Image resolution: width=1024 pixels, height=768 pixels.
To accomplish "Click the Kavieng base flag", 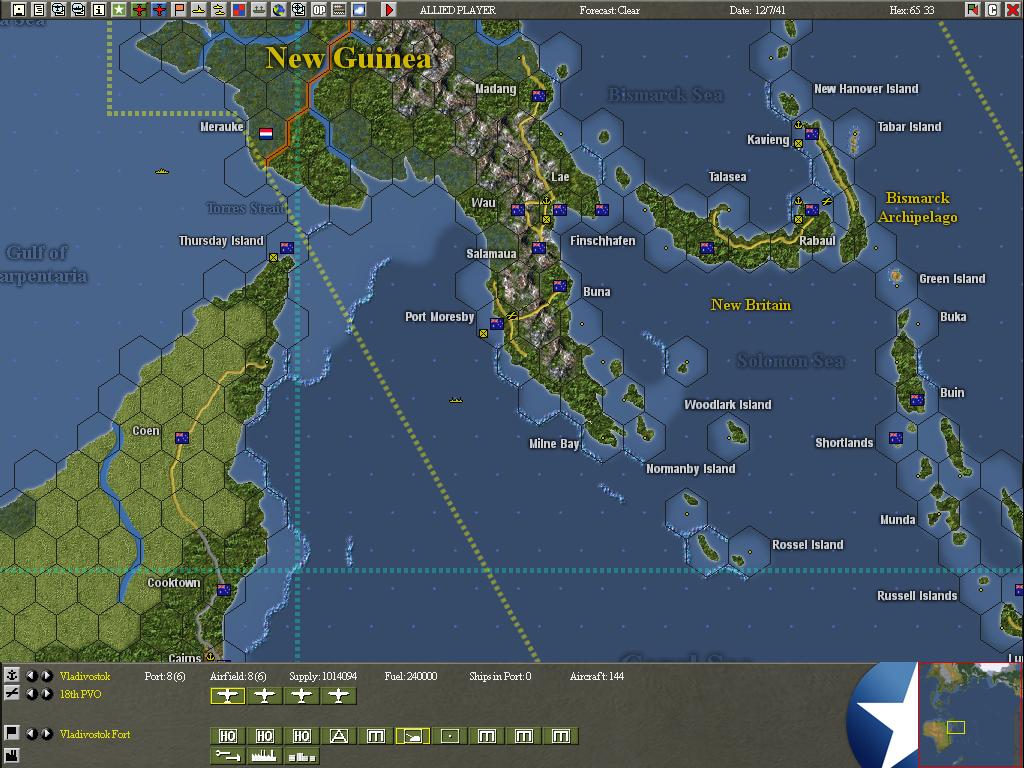I will [x=812, y=133].
